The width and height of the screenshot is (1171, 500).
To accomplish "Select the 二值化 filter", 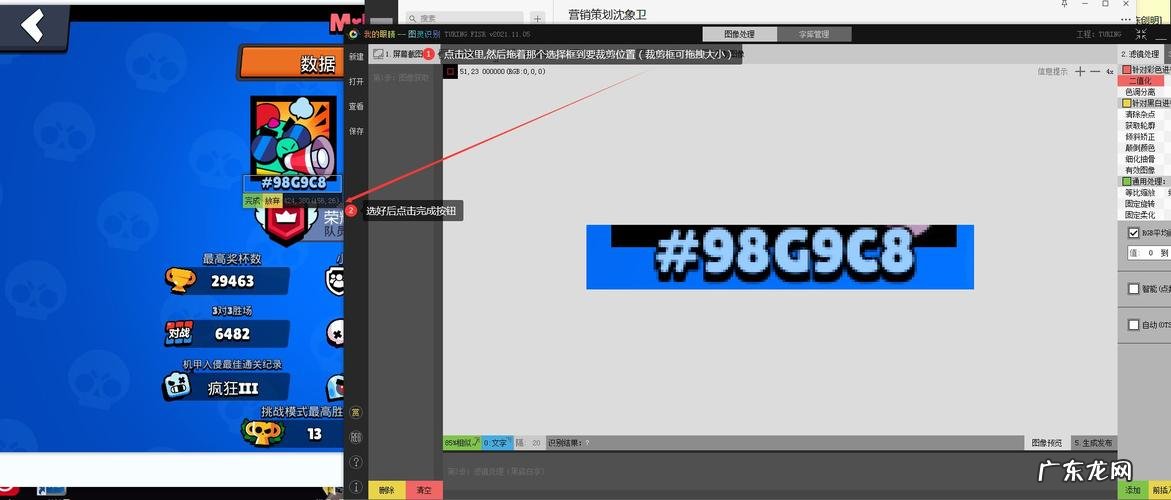I will click(1140, 81).
